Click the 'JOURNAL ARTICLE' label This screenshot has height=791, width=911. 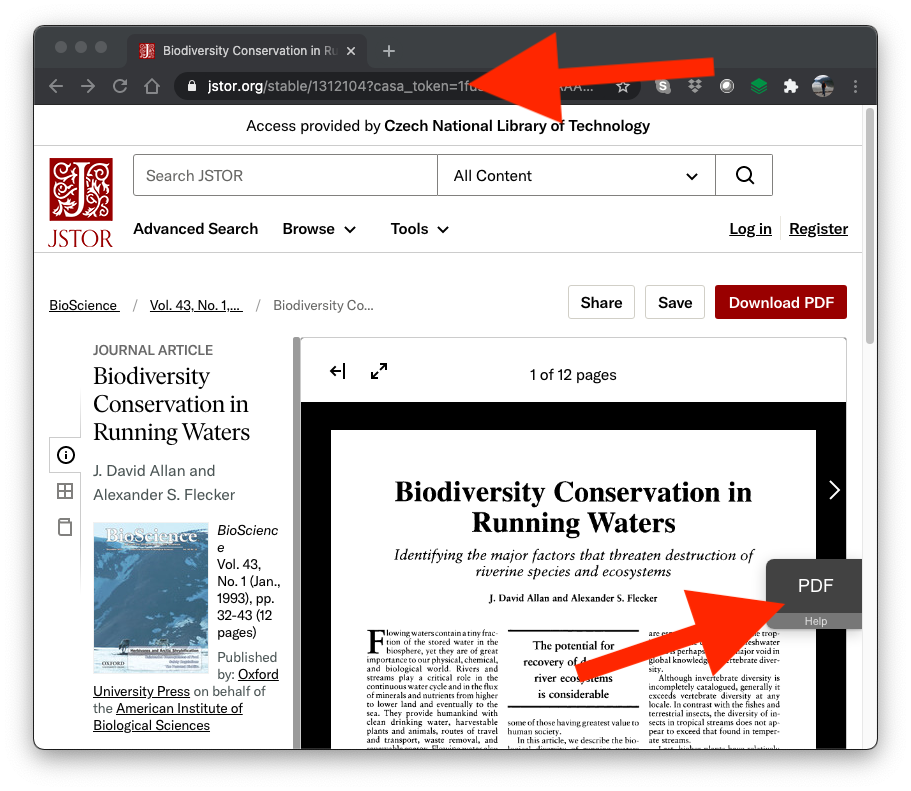pos(153,350)
